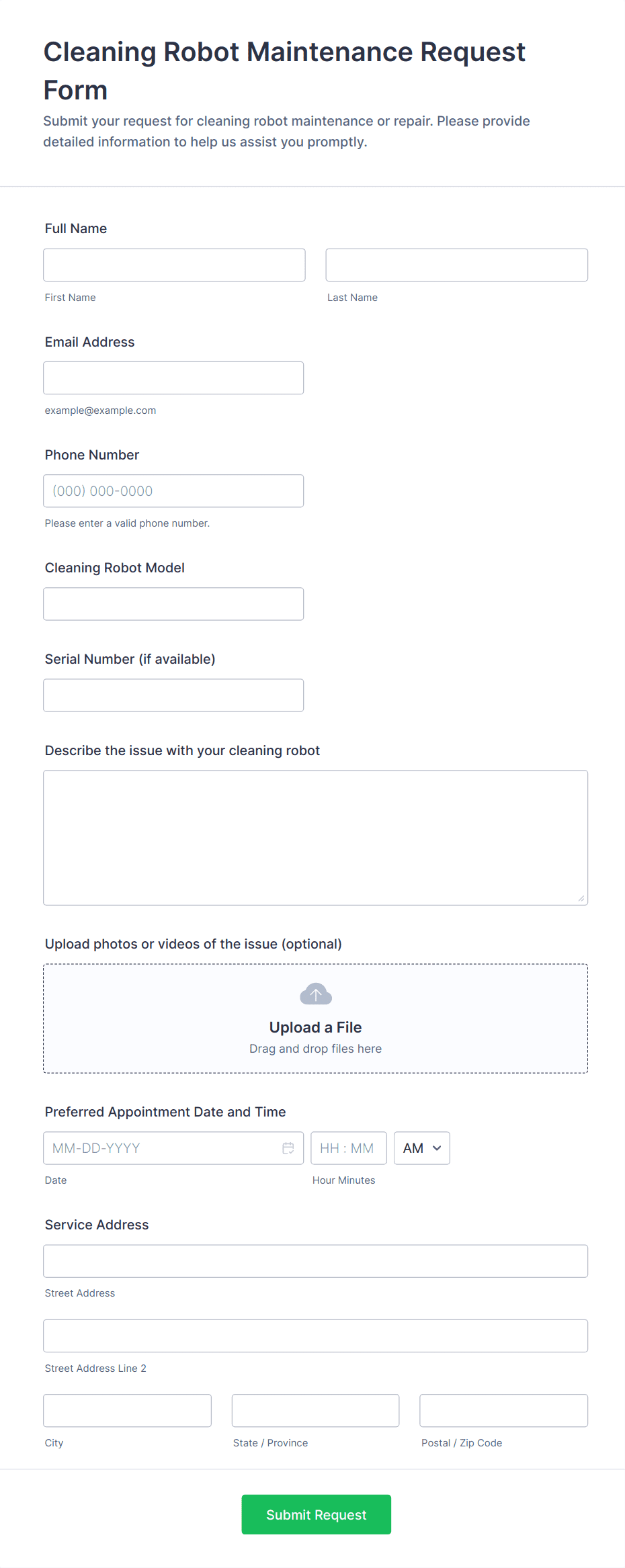Open the date picker calendar icon
The width and height of the screenshot is (625, 1568).
[288, 1147]
